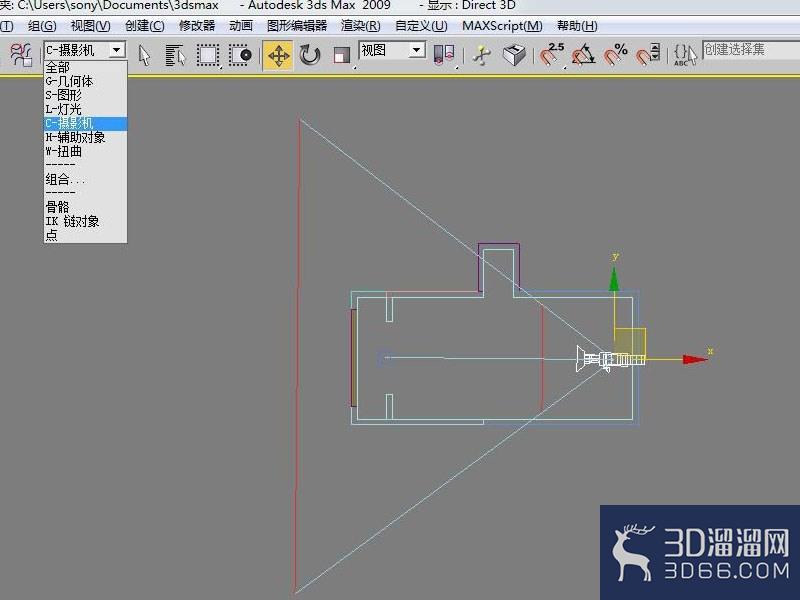Click Edit Named Selection Sets icon
Viewport: 800px width, 600px height.
pyautogui.click(x=684, y=55)
